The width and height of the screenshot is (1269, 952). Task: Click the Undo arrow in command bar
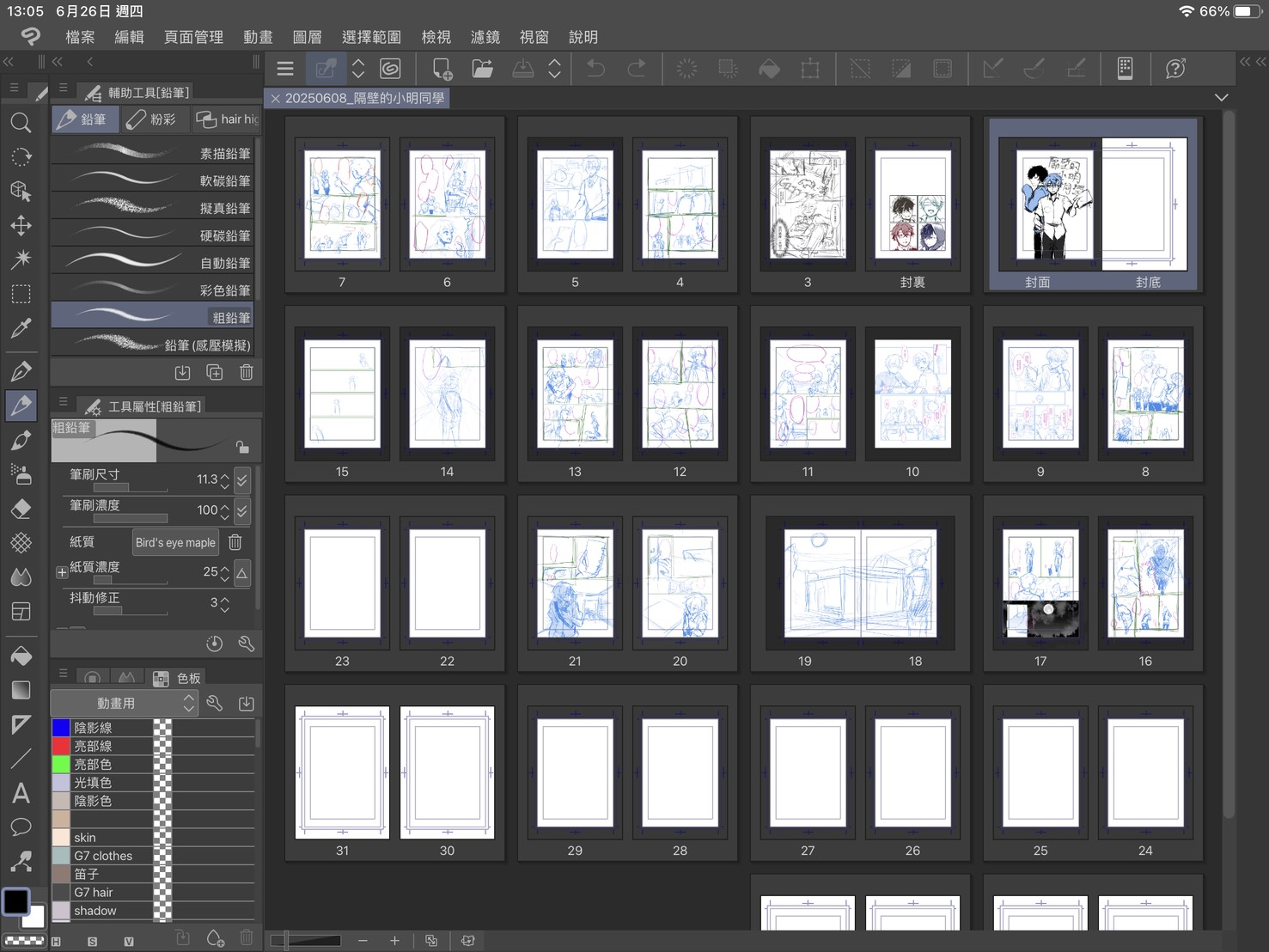595,69
